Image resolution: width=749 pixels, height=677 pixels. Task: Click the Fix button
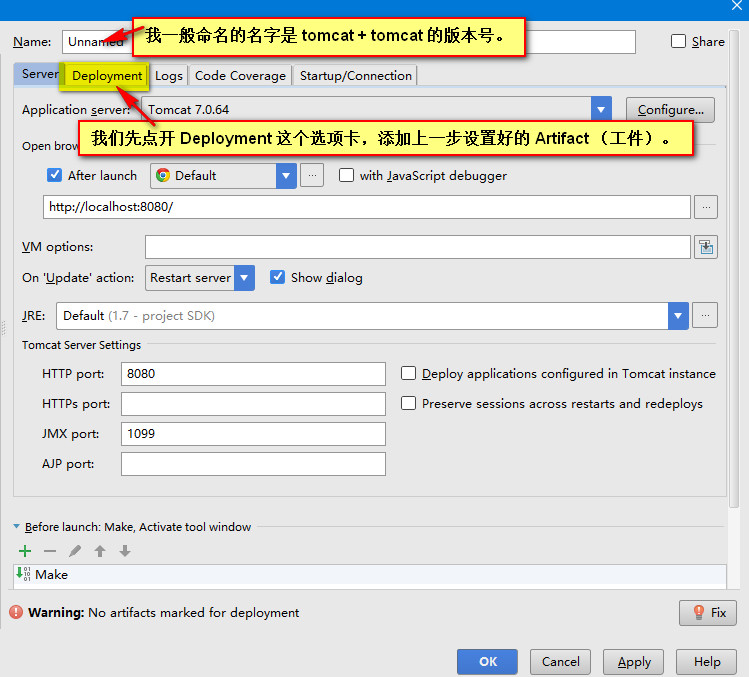[x=707, y=613]
